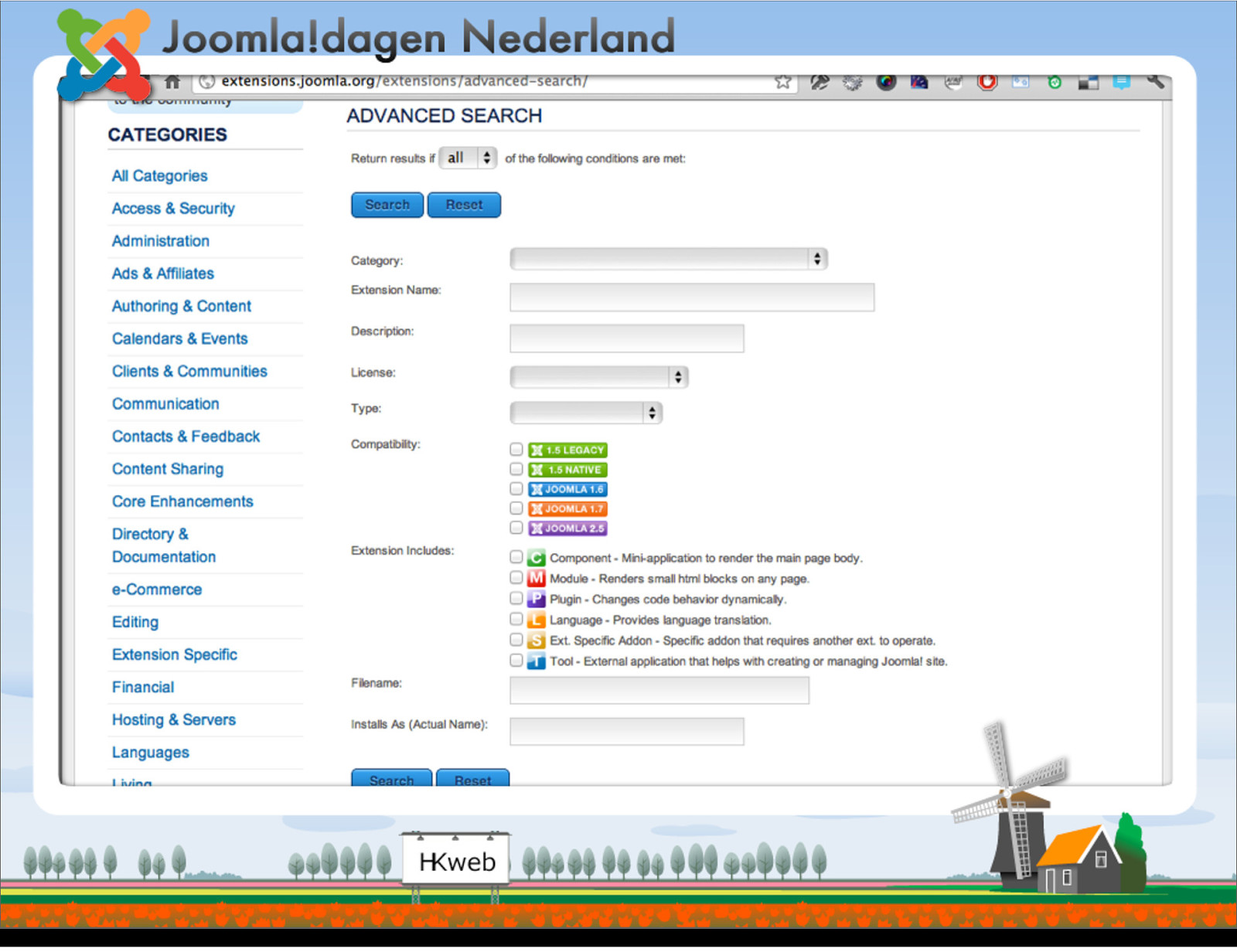Click the red Module 'M' icon

pos(537,579)
